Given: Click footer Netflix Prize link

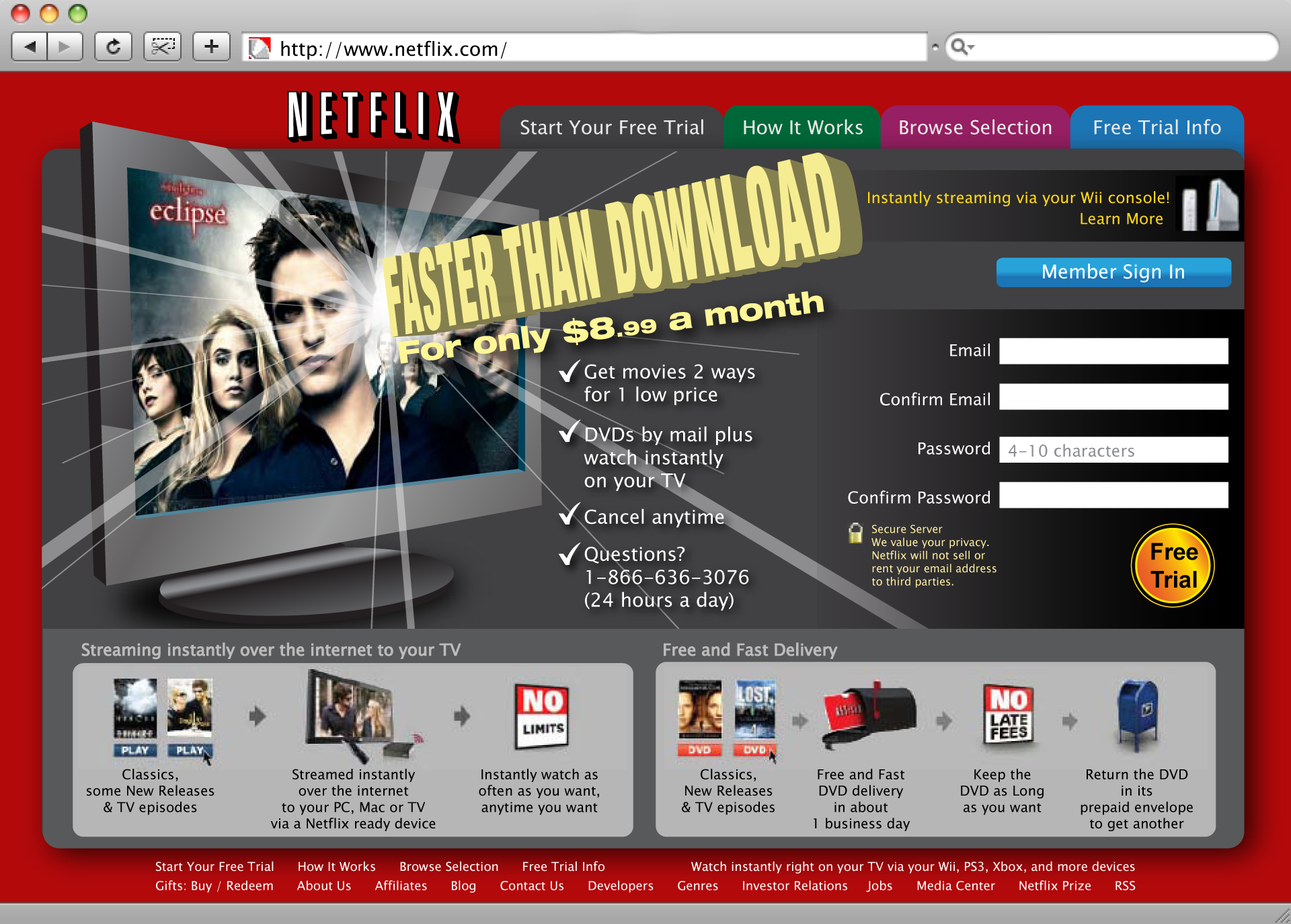Looking at the screenshot, I should [x=1054, y=886].
